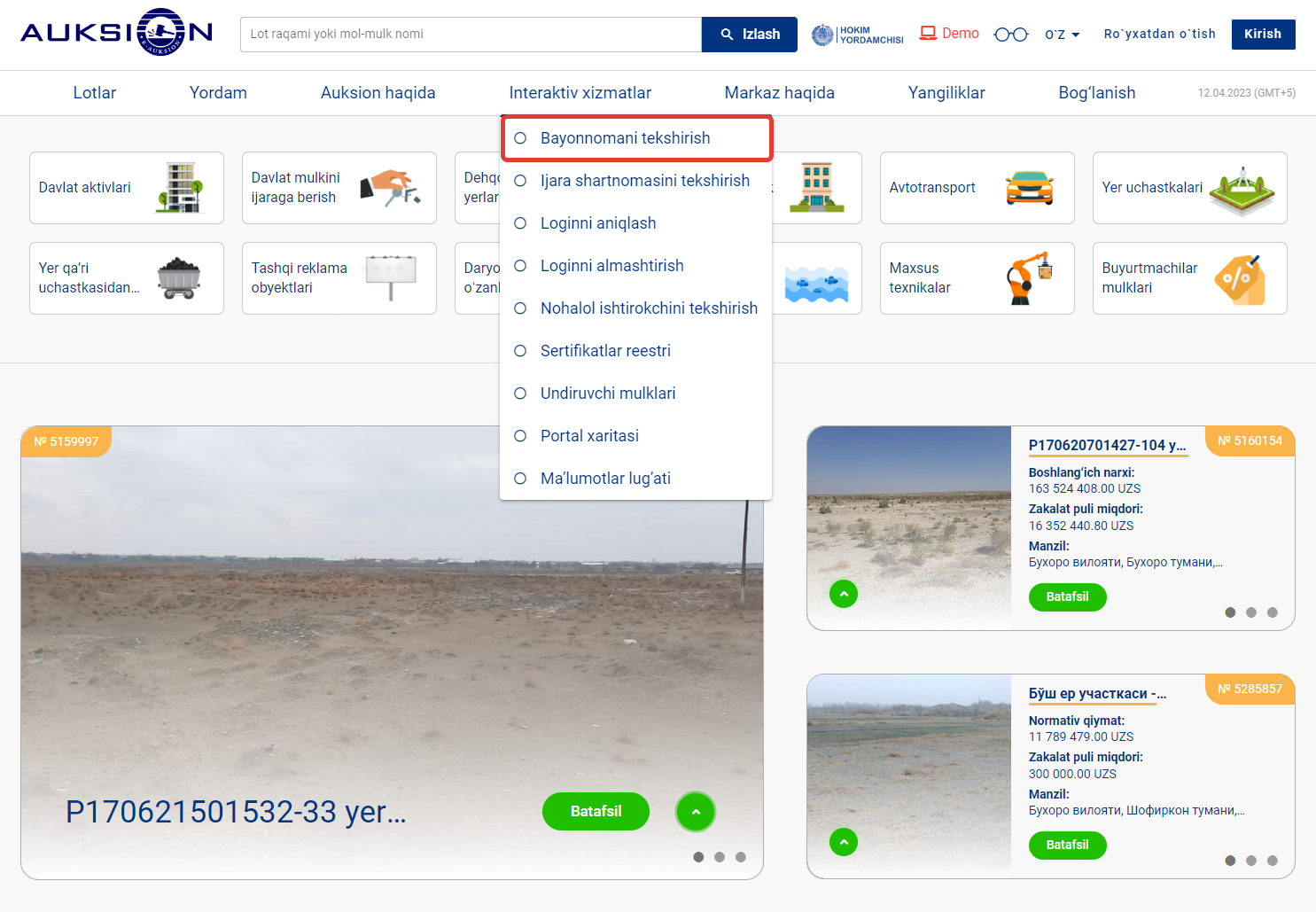This screenshot has width=1316, height=912.
Task: Open the Maxsus texnikalar robot arm category
Action: (977, 278)
